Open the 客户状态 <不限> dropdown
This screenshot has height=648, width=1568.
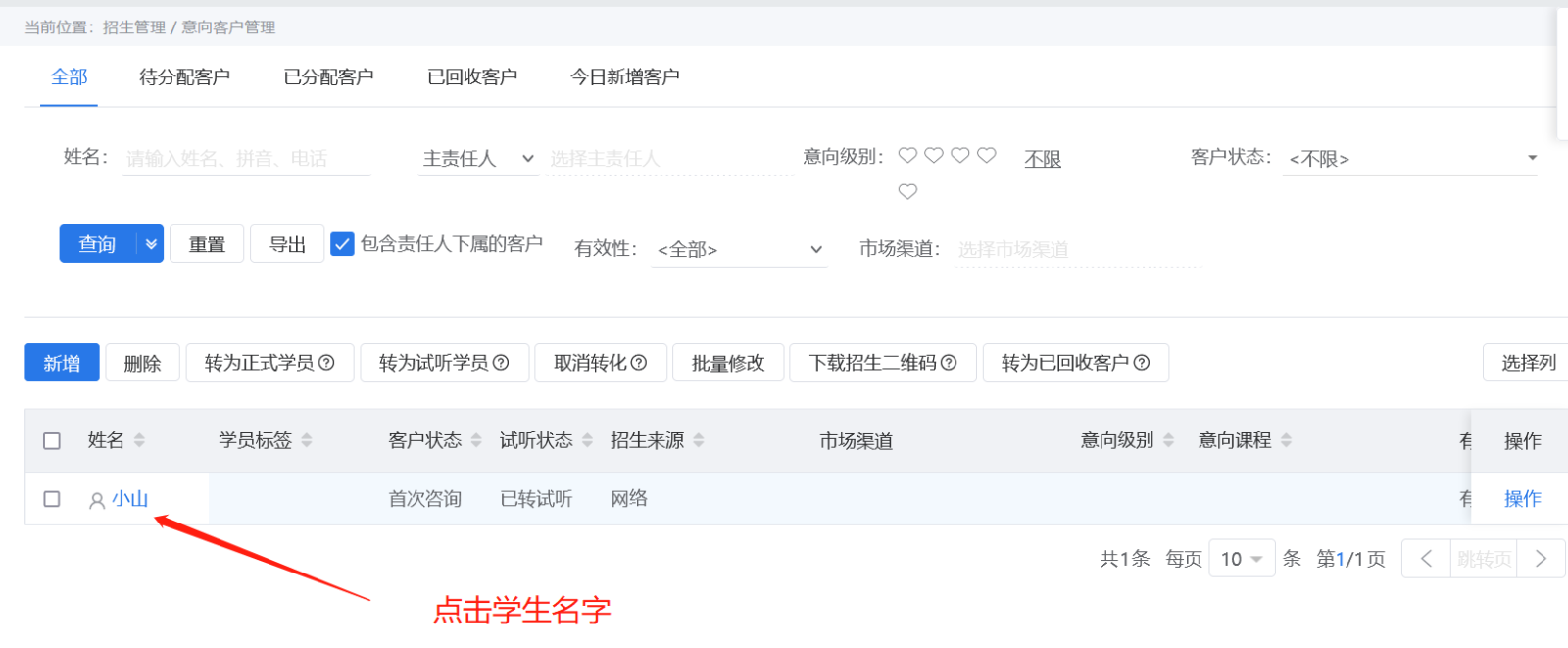1411,159
